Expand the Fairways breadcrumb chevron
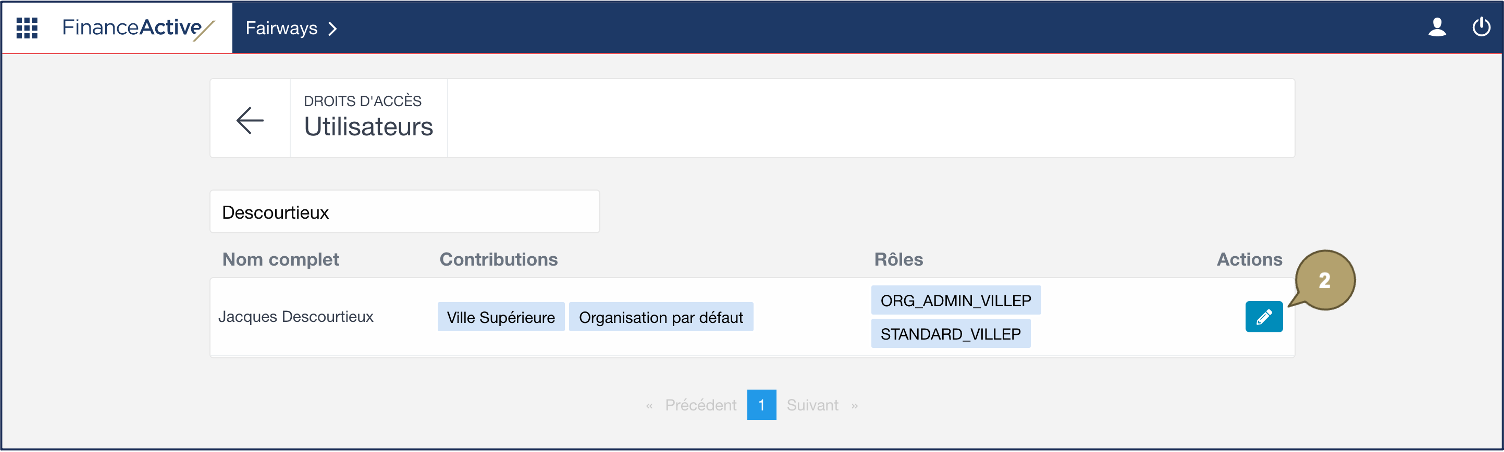 (x=333, y=28)
